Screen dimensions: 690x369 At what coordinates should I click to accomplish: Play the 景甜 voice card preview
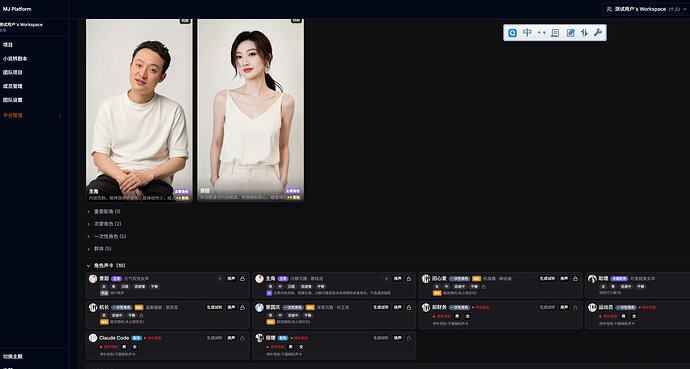220,278
